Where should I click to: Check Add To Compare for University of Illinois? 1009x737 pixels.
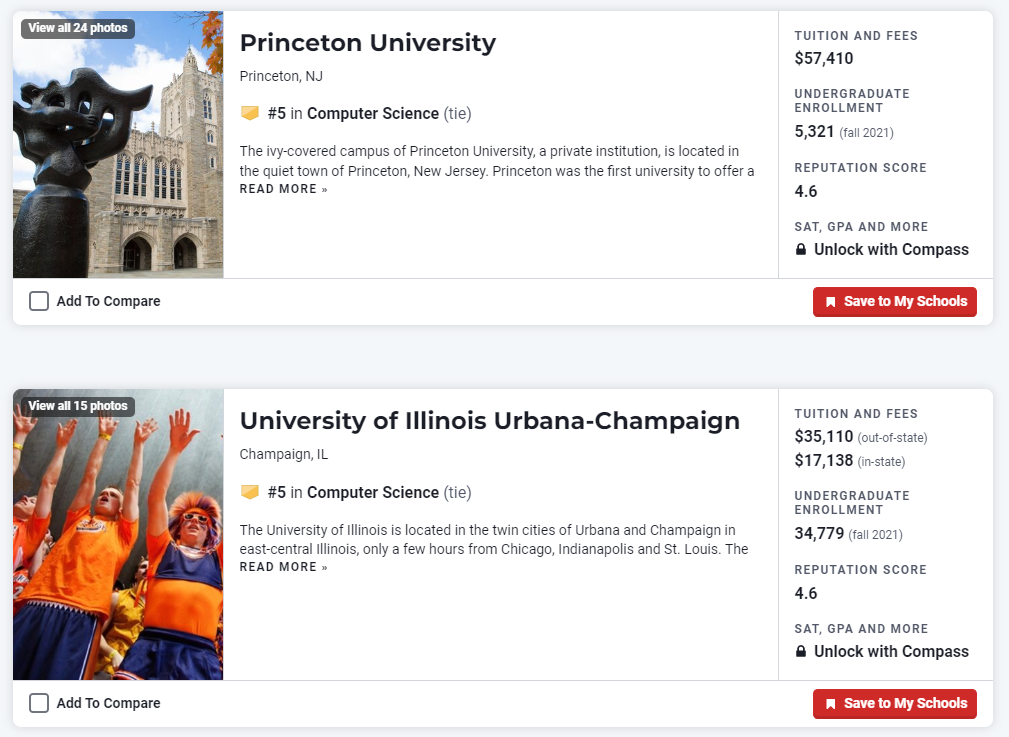click(39, 703)
